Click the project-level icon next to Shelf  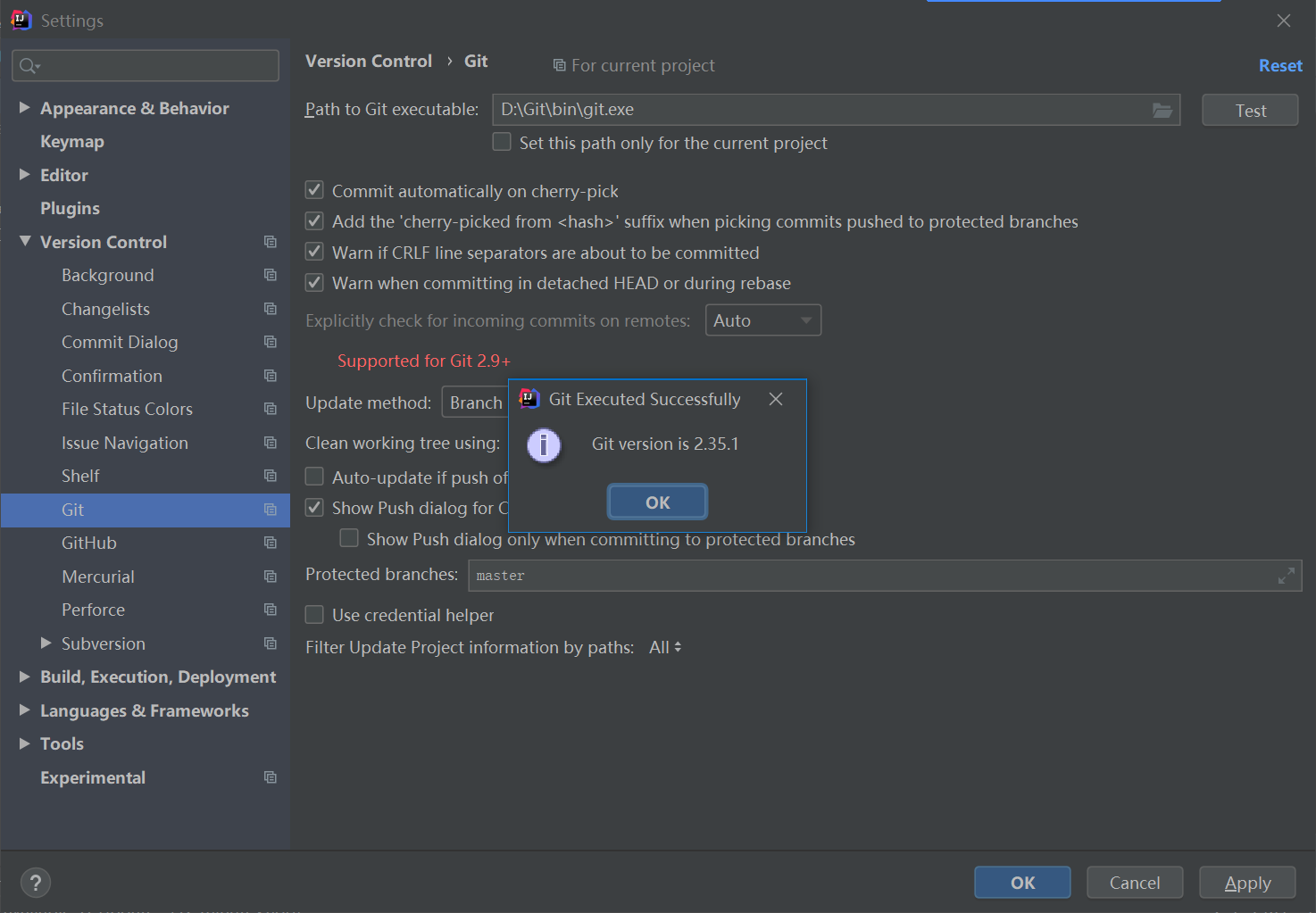[270, 476]
